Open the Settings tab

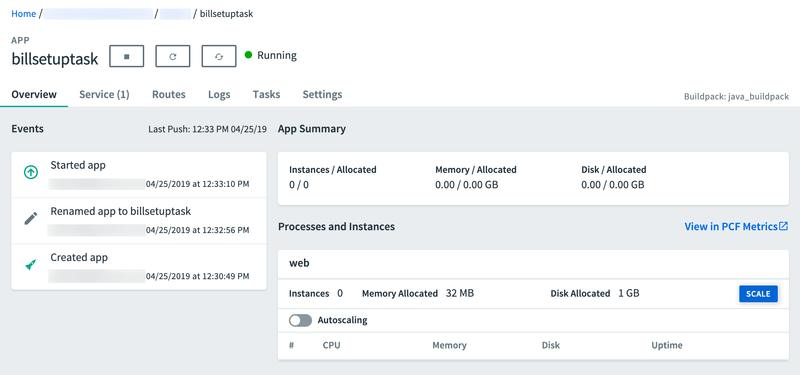point(322,94)
